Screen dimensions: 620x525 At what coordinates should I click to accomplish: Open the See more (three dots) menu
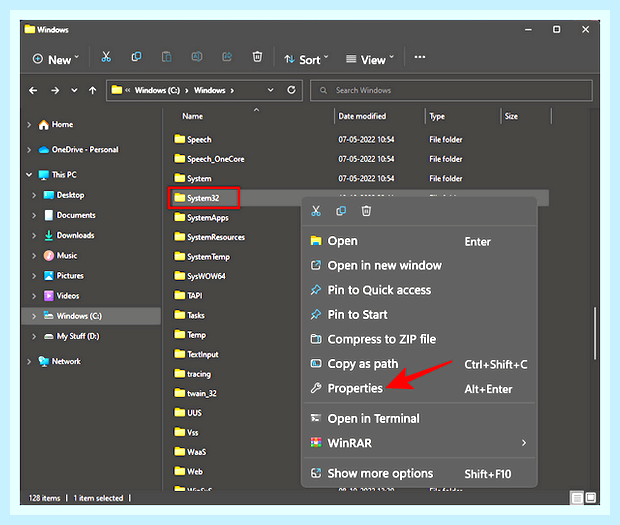[x=420, y=57]
